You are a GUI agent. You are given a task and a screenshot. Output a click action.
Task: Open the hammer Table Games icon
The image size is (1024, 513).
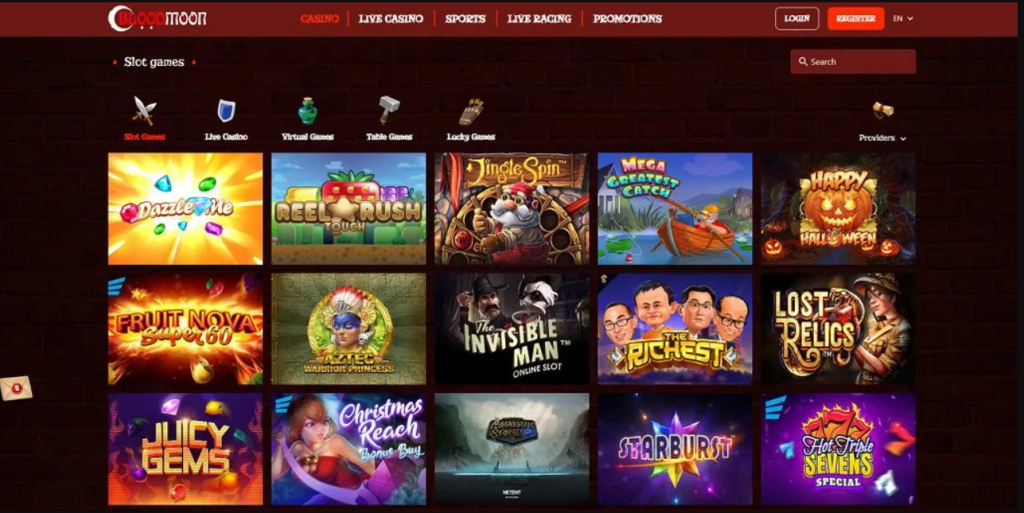(389, 109)
